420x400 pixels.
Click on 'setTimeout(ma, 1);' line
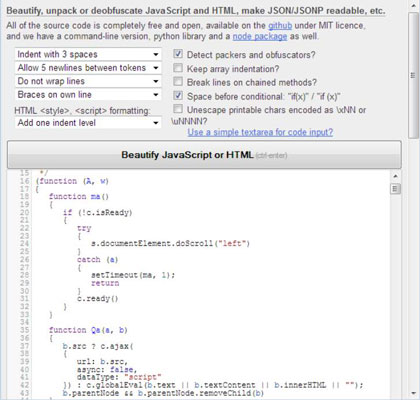133,275
